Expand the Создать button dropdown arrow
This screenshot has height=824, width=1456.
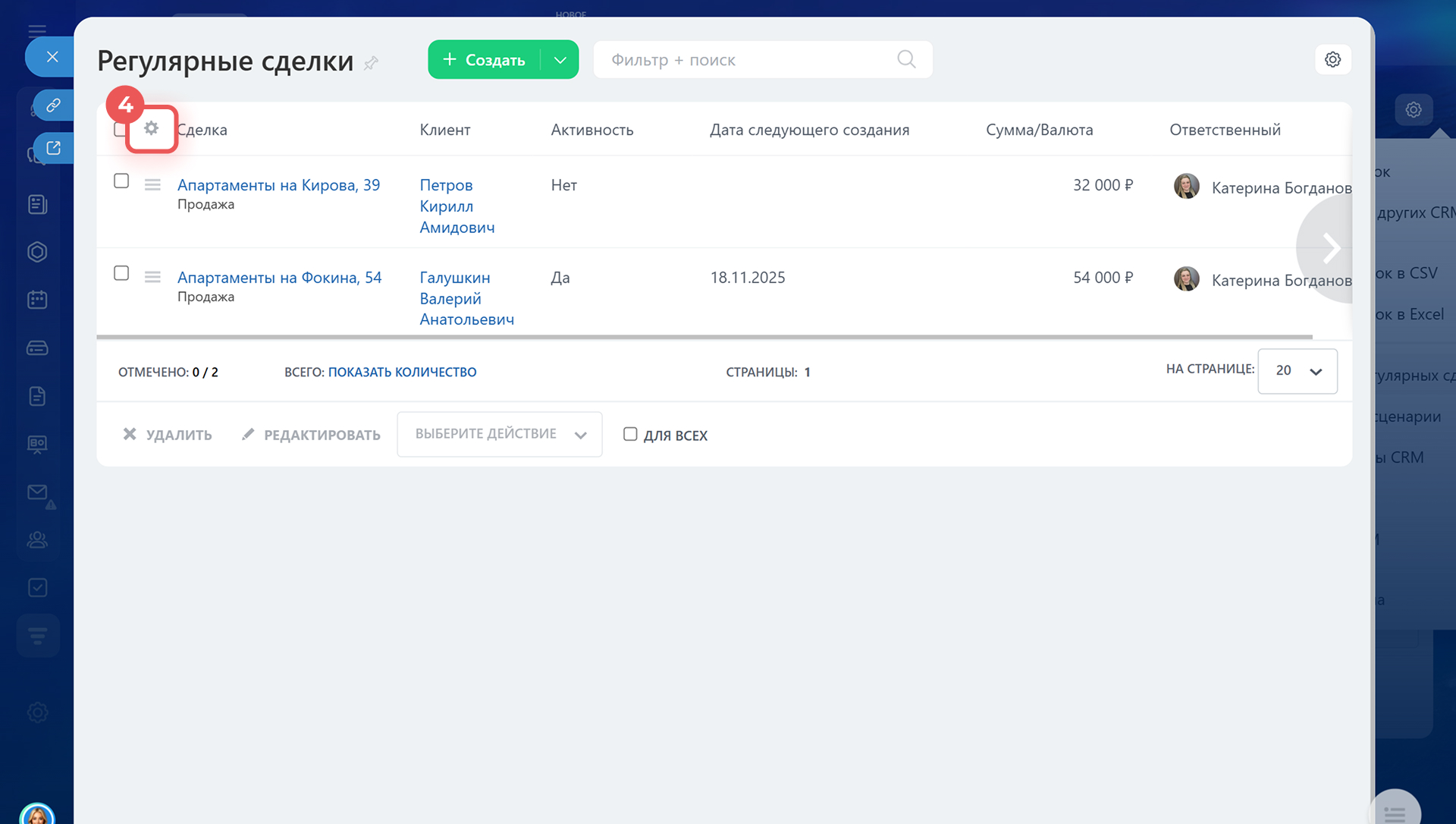(560, 60)
